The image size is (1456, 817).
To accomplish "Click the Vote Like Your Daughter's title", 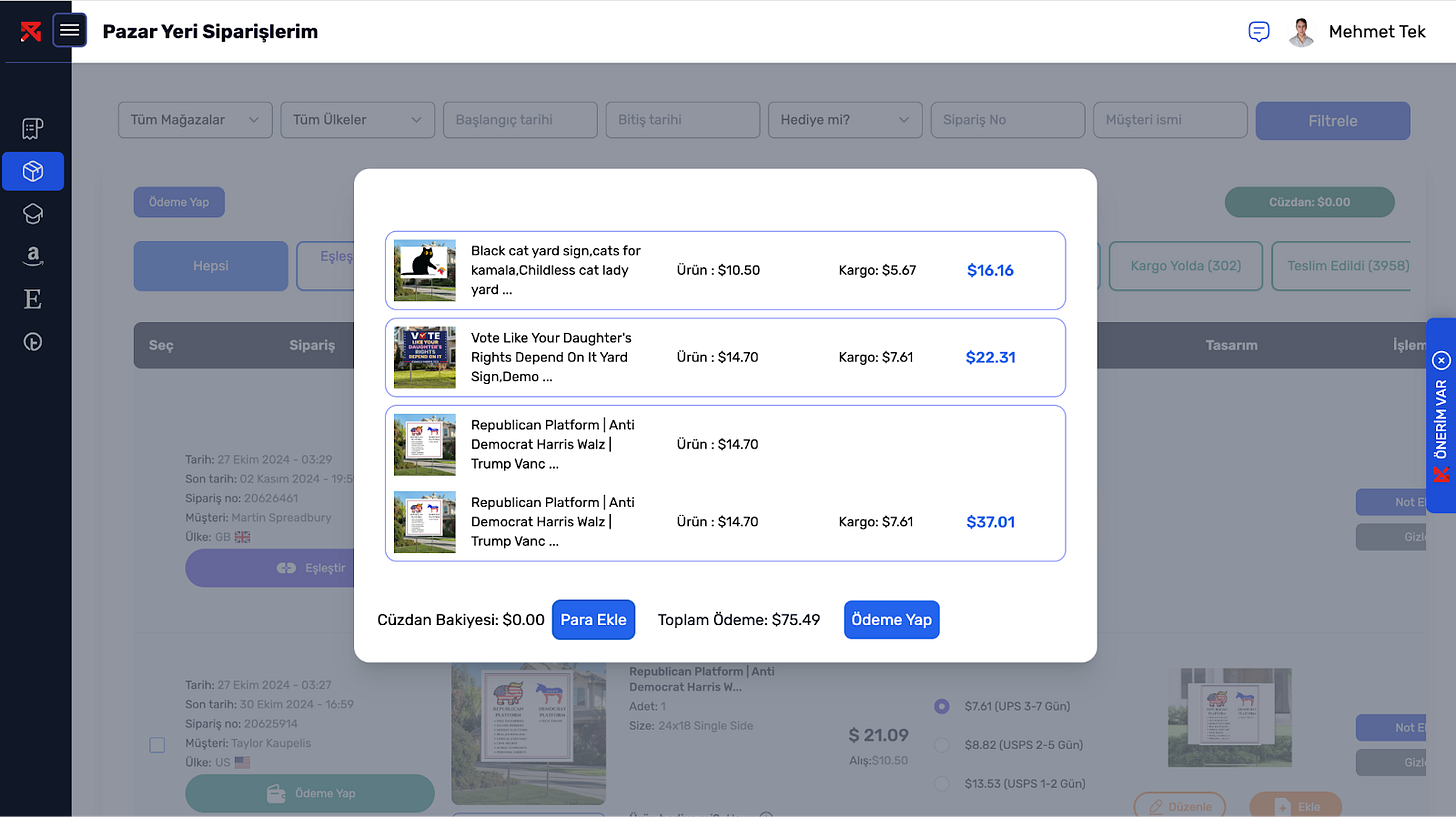I will pyautogui.click(x=551, y=357).
